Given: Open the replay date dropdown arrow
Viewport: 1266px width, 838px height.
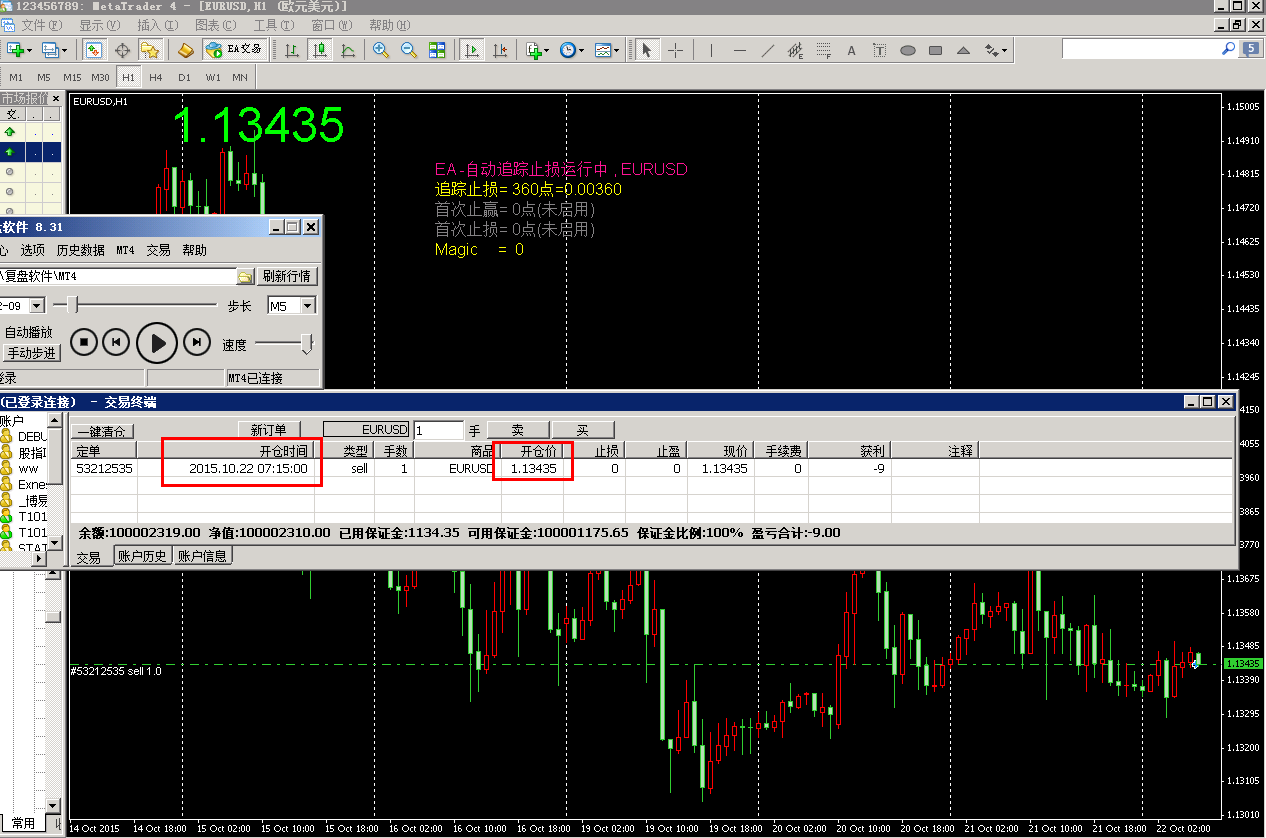Looking at the screenshot, I should [37, 306].
